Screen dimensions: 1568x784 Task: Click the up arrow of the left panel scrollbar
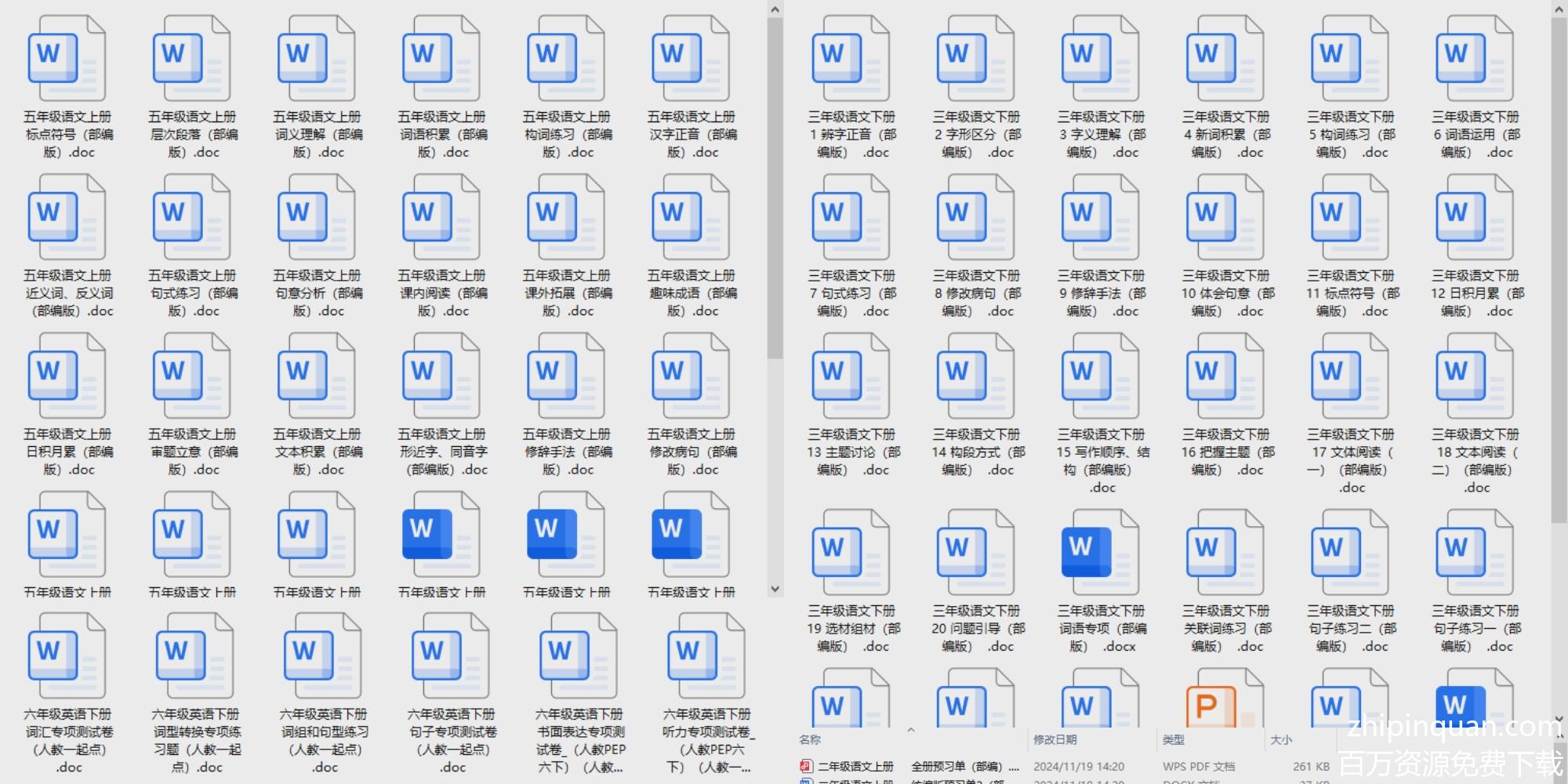click(x=775, y=9)
